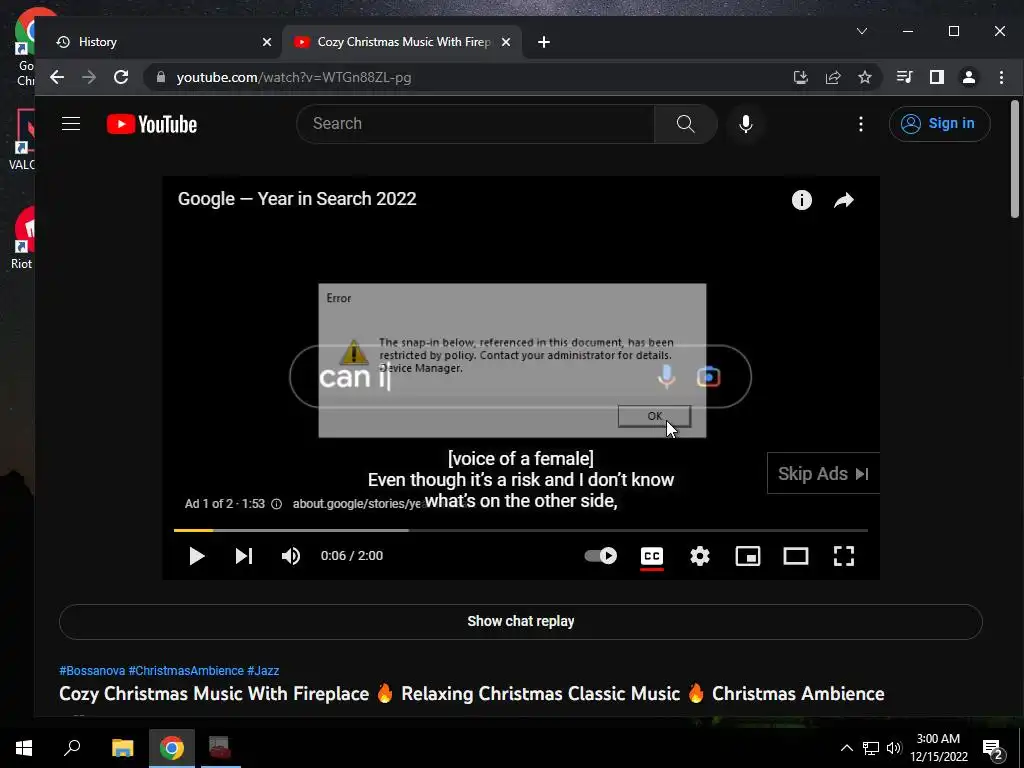Open Chrome media controls icon
This screenshot has height=768, width=1024.
[904, 77]
